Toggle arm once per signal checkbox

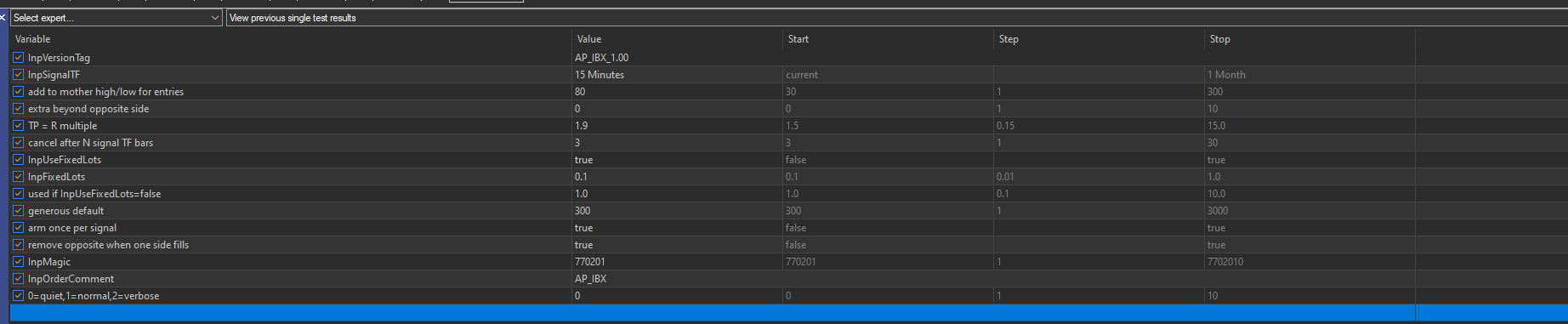[x=19, y=228]
